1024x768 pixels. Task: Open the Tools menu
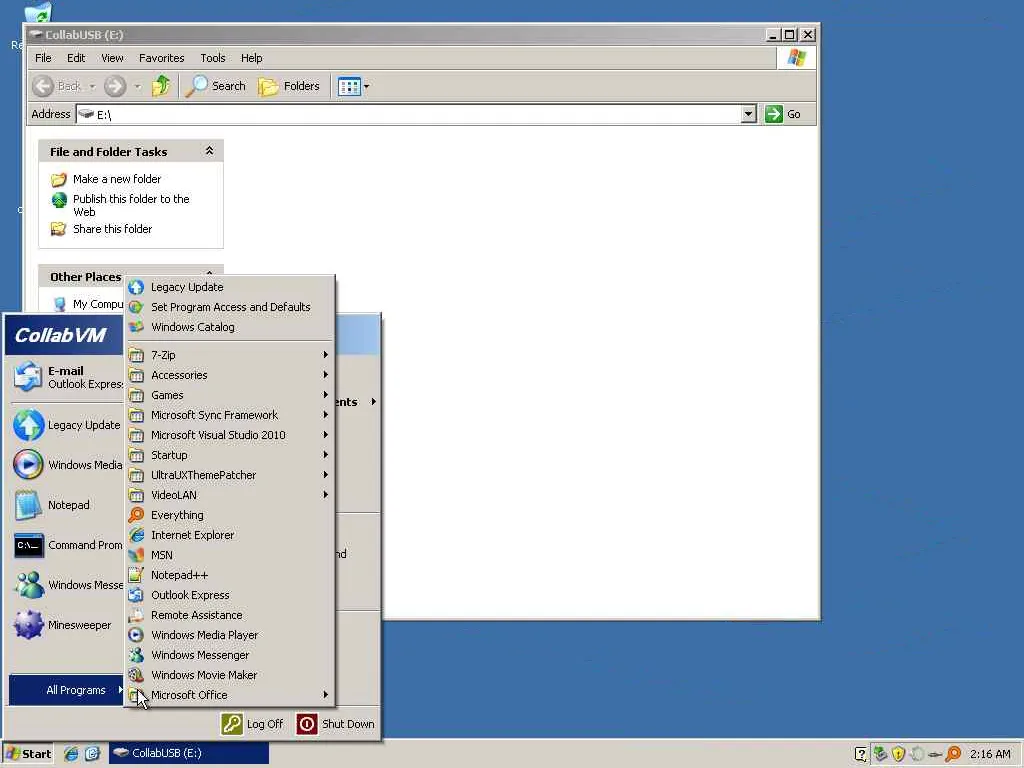pyautogui.click(x=212, y=58)
